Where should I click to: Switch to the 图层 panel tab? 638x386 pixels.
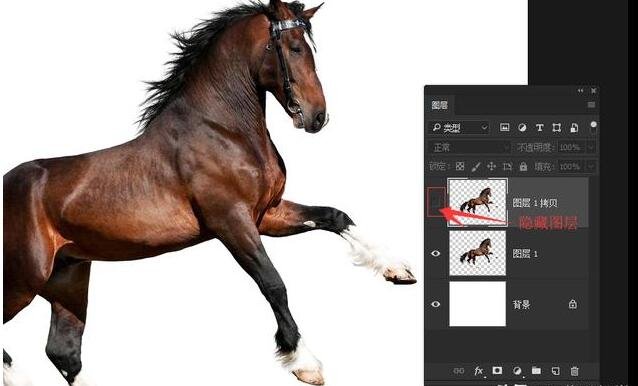pos(439,105)
